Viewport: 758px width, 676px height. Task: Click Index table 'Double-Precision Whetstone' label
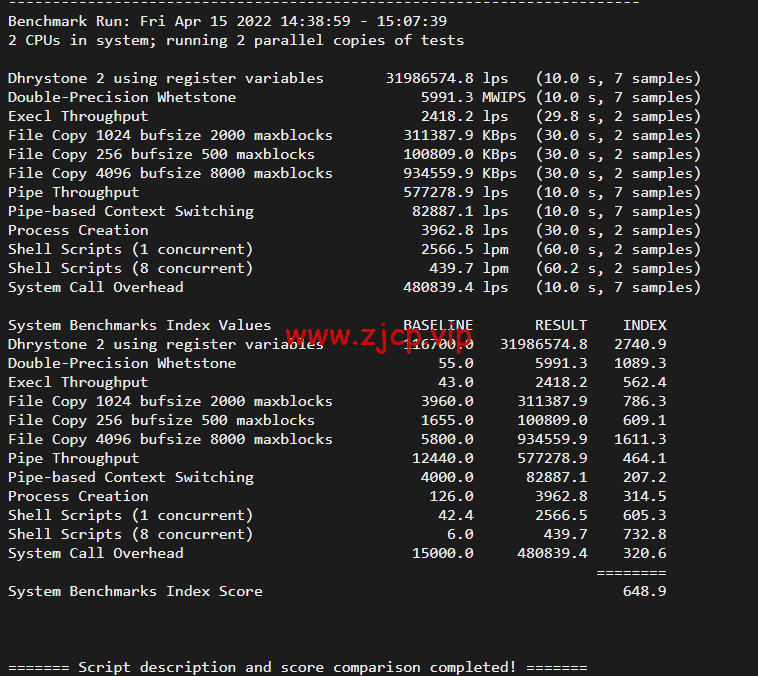coord(122,363)
